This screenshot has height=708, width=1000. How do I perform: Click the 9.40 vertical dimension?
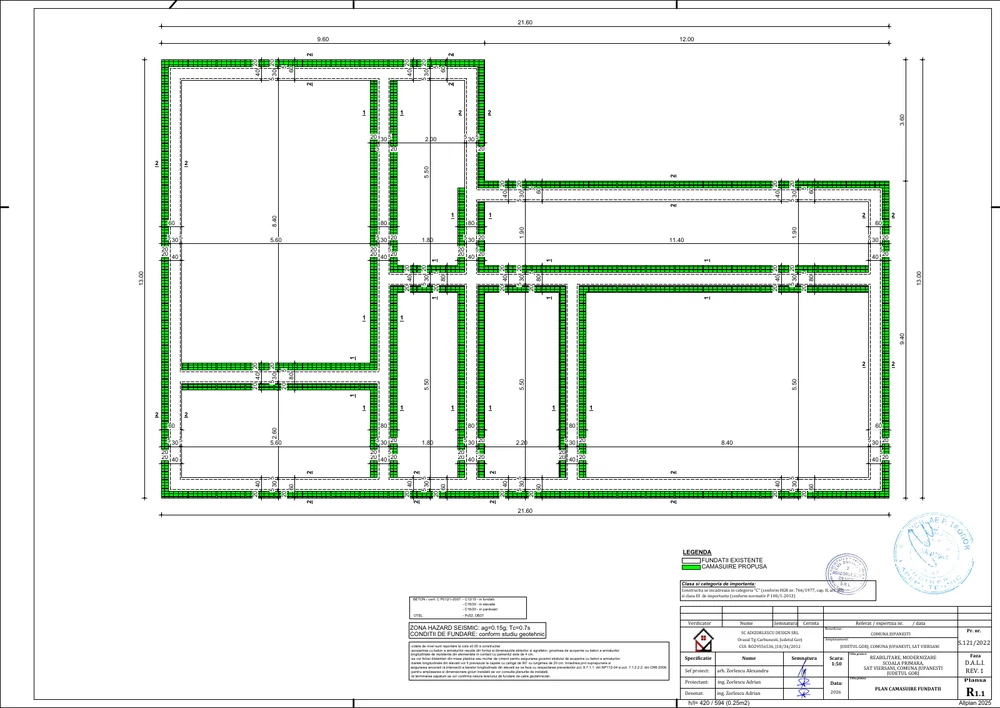point(902,339)
